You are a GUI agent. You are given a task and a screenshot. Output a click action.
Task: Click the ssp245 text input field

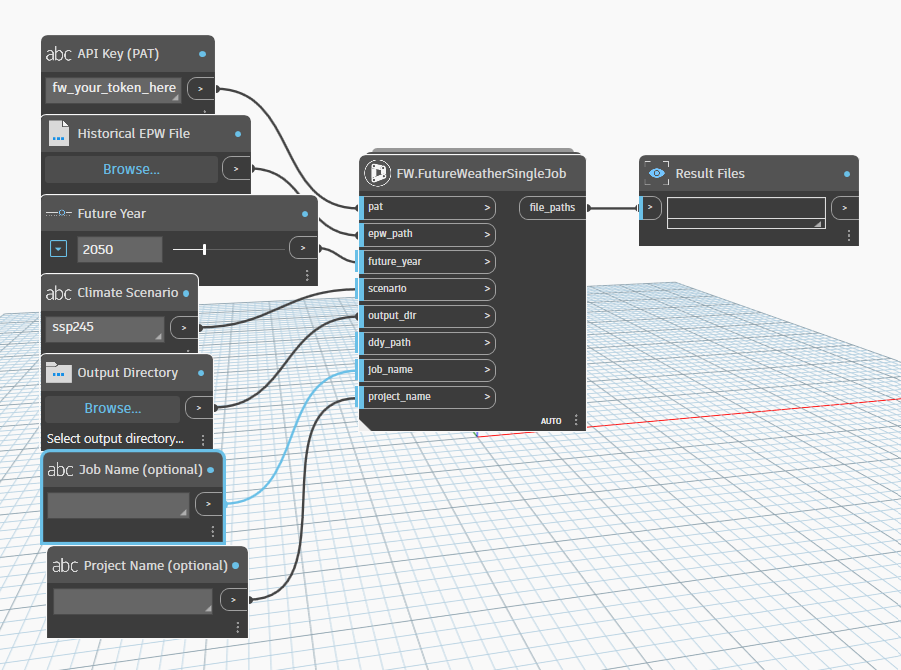[104, 327]
